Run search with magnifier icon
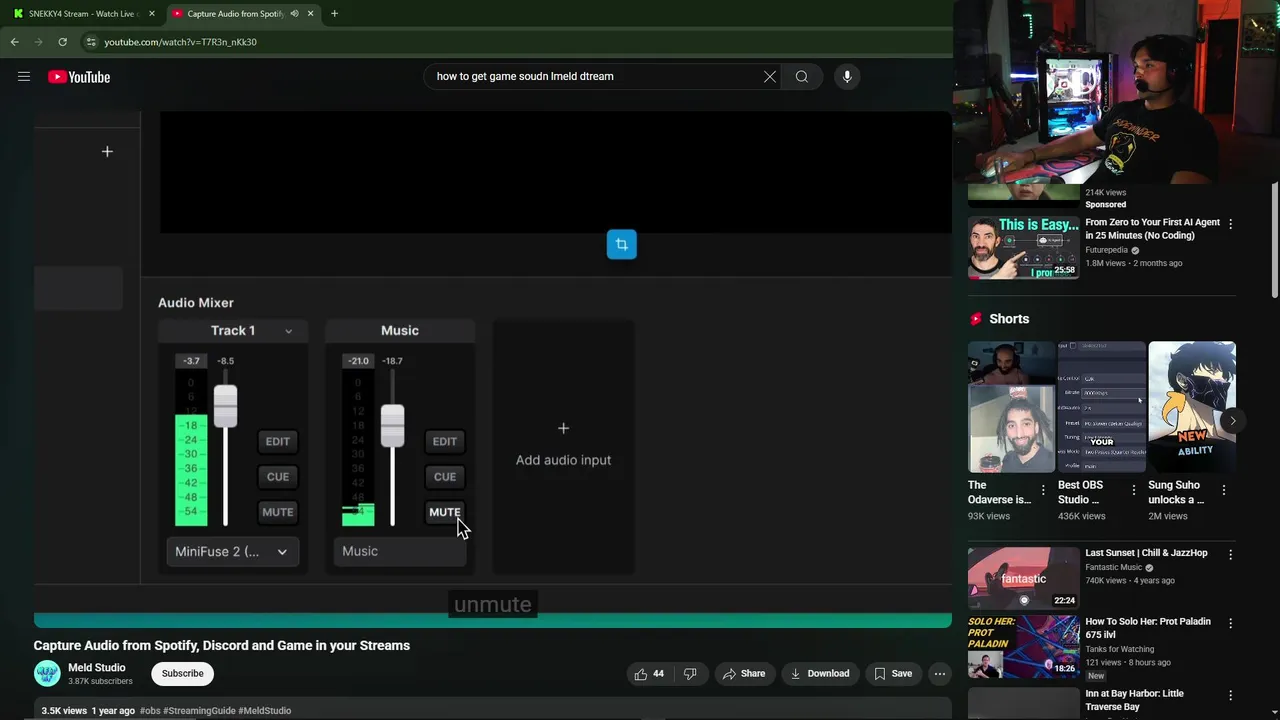This screenshot has width=1280, height=720. (802, 76)
